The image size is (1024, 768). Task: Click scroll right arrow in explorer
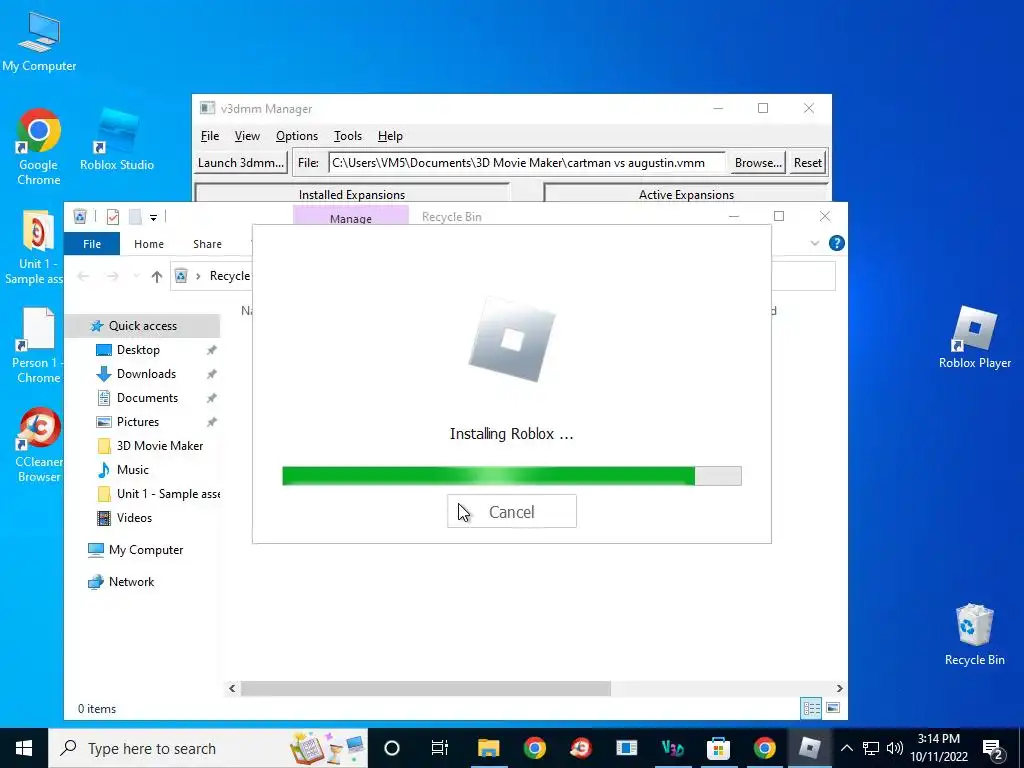click(x=839, y=688)
